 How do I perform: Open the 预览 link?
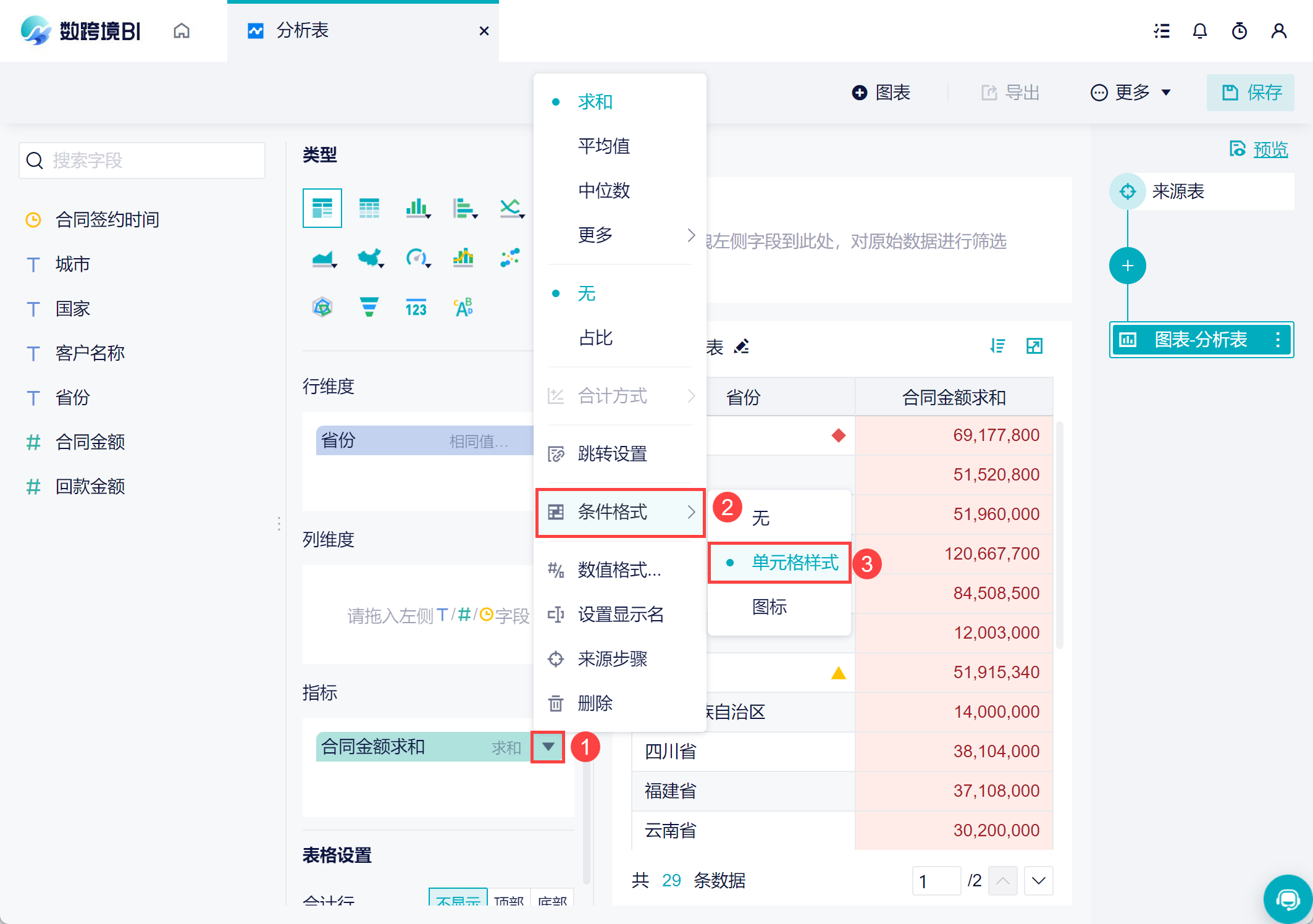tap(1270, 149)
